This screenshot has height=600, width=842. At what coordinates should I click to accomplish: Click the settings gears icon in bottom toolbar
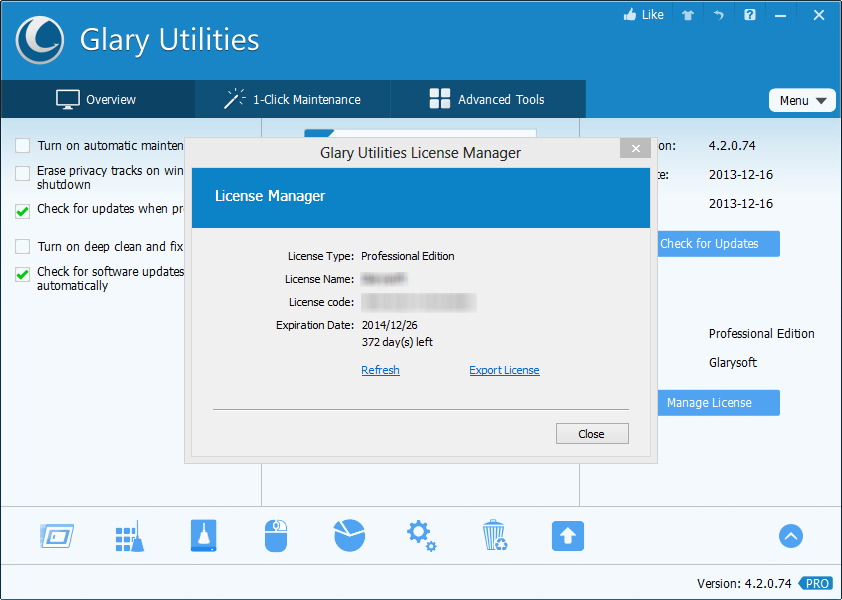(x=421, y=536)
